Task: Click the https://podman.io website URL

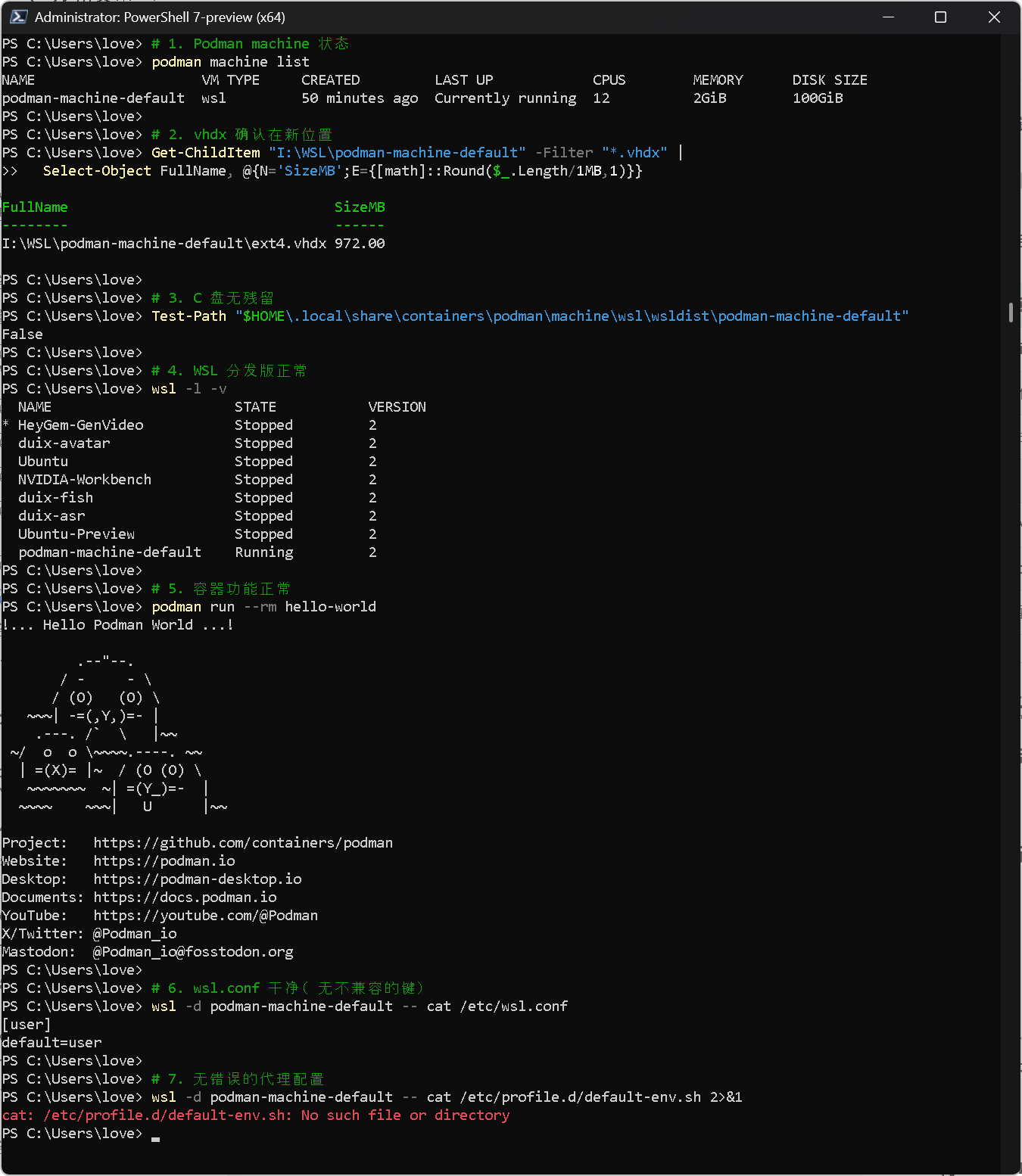Action: tap(164, 861)
